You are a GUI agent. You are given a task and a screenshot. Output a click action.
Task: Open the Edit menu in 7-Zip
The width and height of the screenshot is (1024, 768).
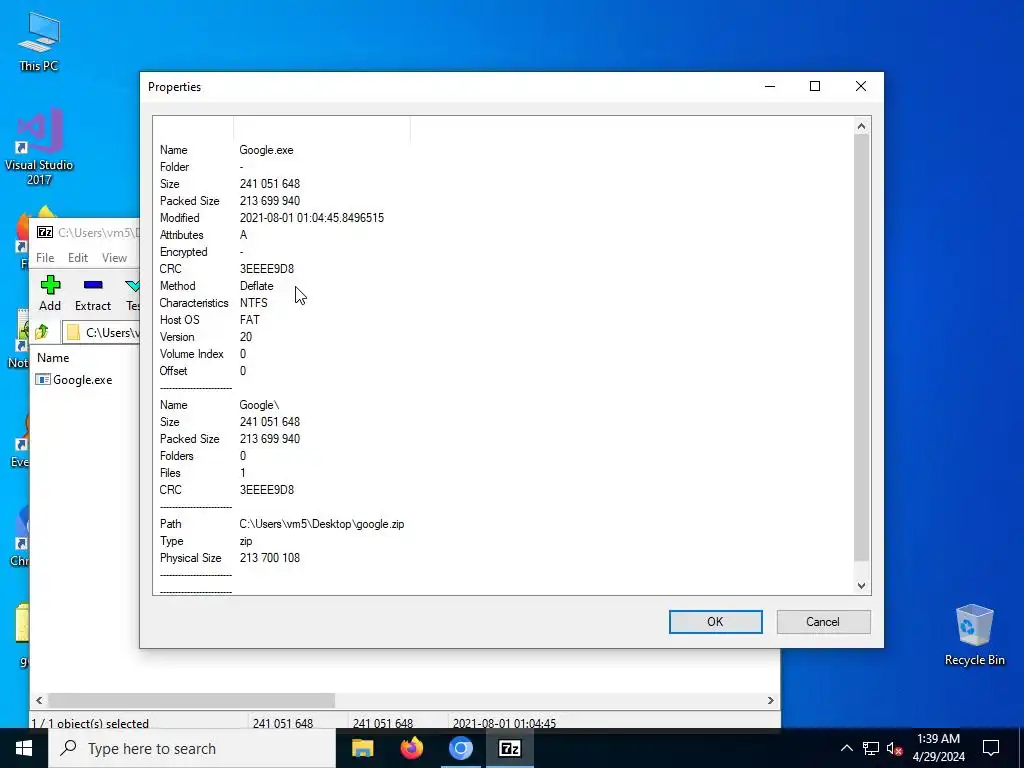(78, 258)
